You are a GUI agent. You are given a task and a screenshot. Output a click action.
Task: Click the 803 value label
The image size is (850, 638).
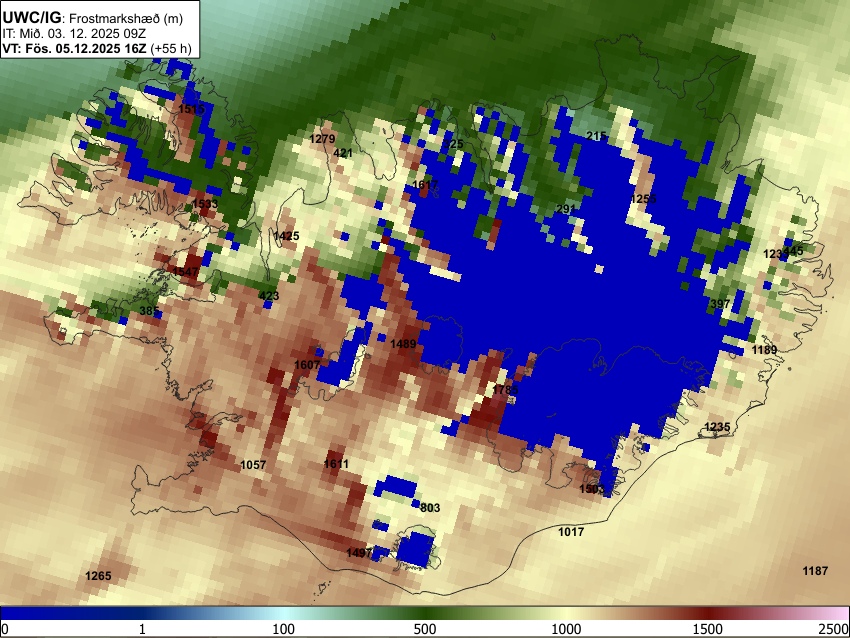pyautogui.click(x=430, y=508)
